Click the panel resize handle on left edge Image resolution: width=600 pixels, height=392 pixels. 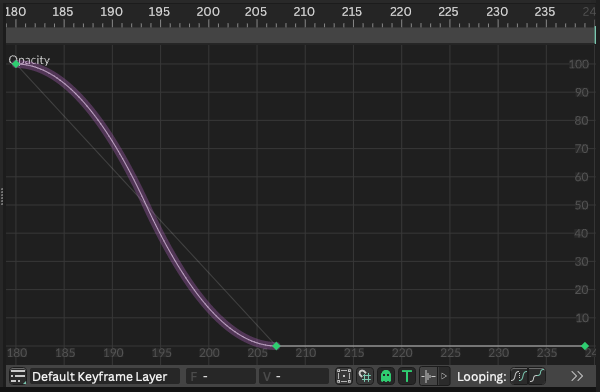click(x=2, y=196)
